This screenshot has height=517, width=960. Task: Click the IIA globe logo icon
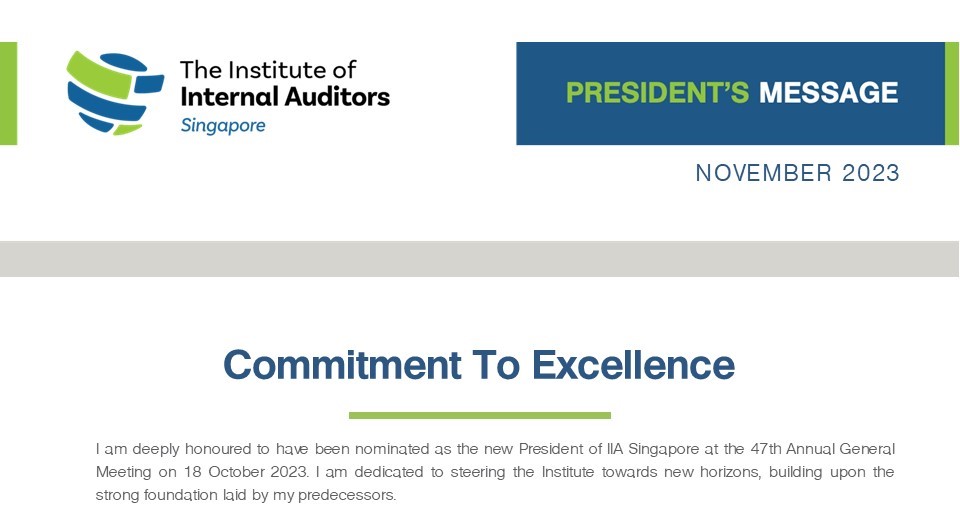click(x=115, y=94)
